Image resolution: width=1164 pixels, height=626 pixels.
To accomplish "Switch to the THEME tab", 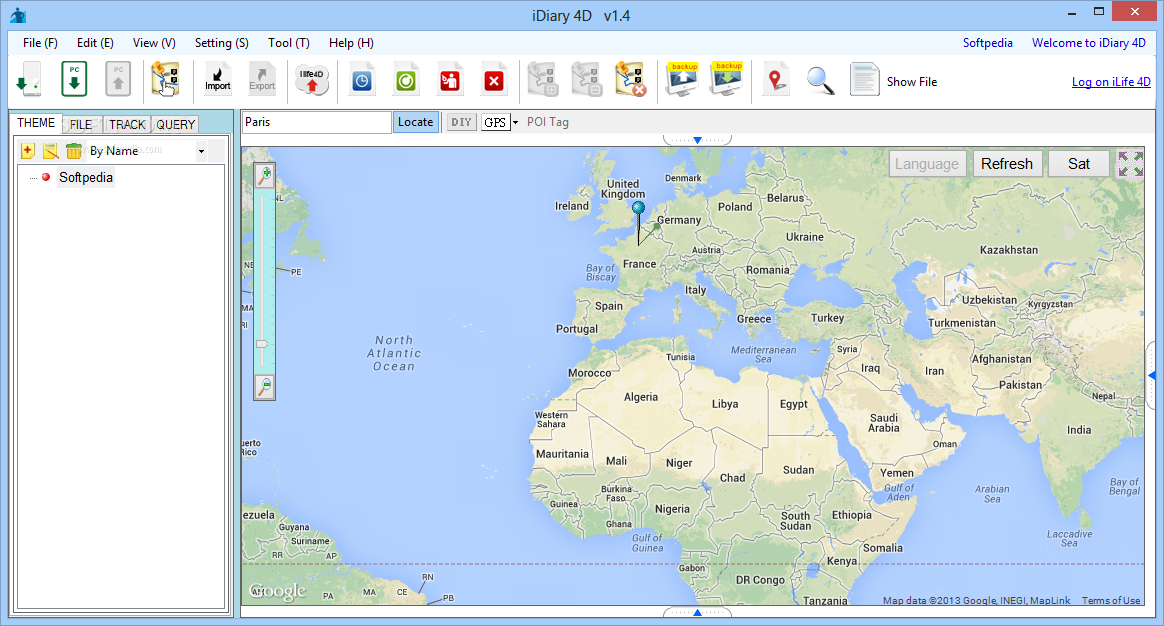I will pos(36,123).
